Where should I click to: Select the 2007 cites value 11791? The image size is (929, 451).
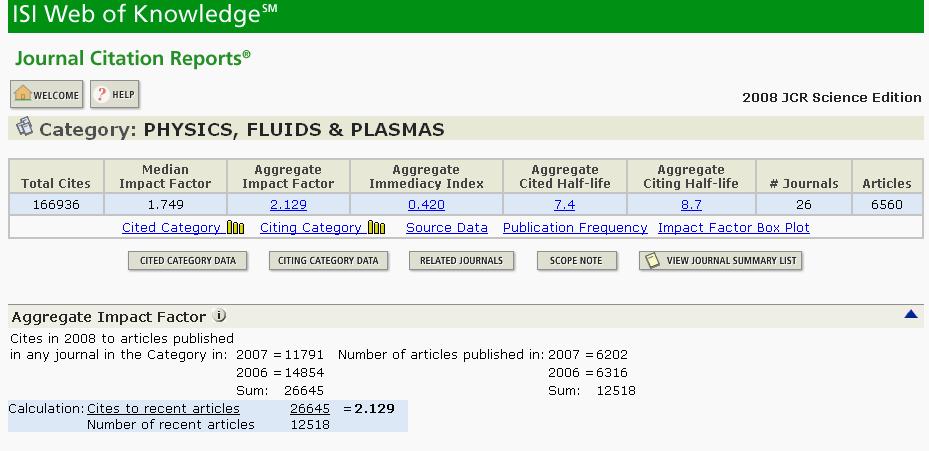[304, 355]
